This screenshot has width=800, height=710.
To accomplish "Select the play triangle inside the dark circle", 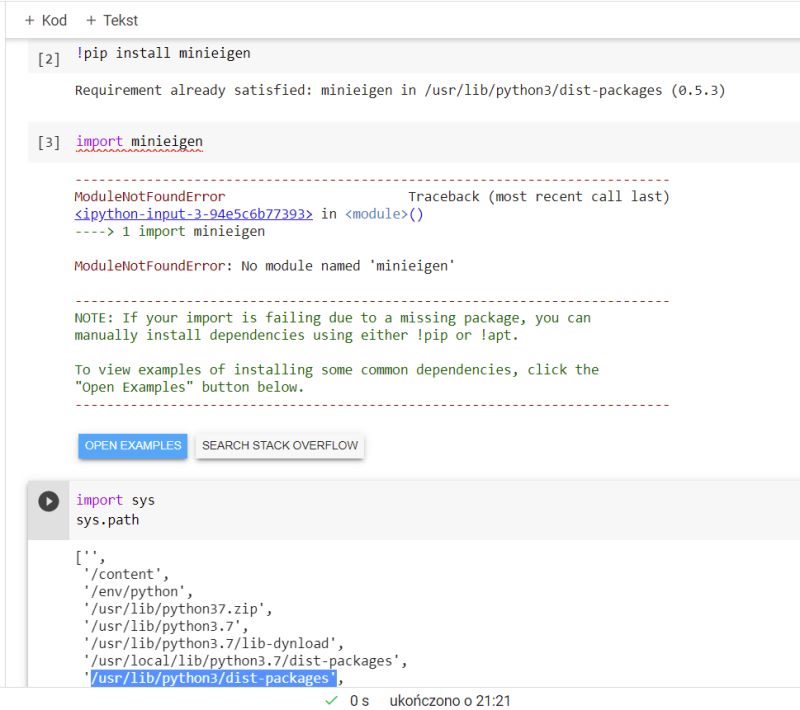I will click(x=48, y=501).
